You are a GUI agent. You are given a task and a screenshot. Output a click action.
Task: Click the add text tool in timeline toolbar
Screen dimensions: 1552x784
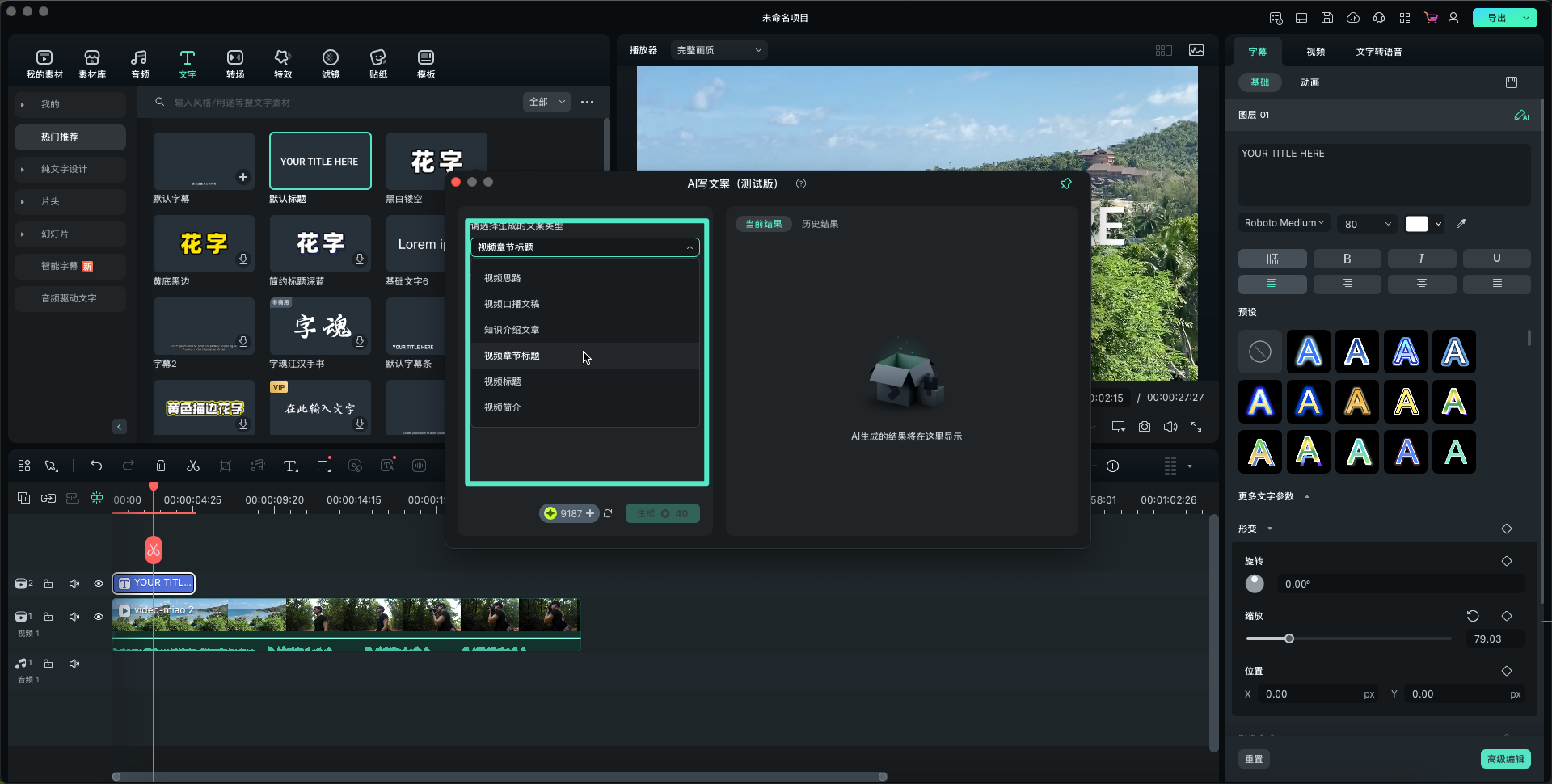click(291, 466)
